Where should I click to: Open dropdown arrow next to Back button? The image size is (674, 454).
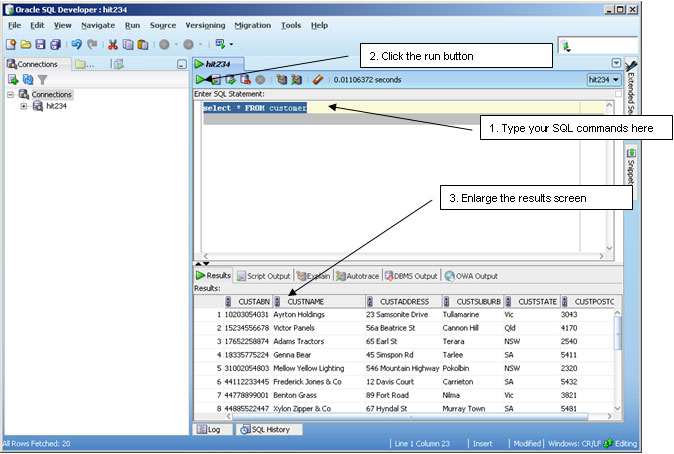176,44
